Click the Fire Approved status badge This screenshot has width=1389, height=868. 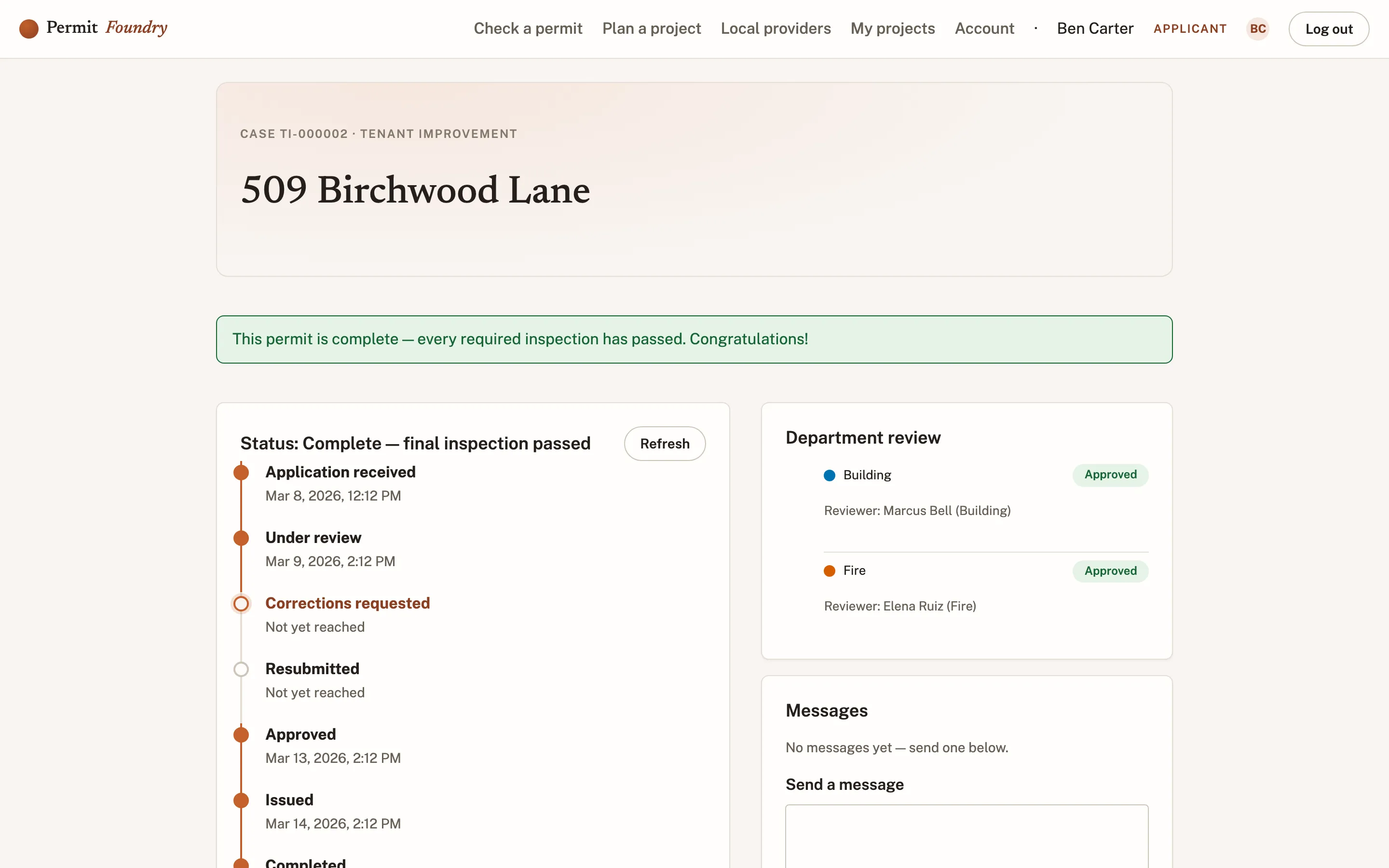pos(1110,571)
